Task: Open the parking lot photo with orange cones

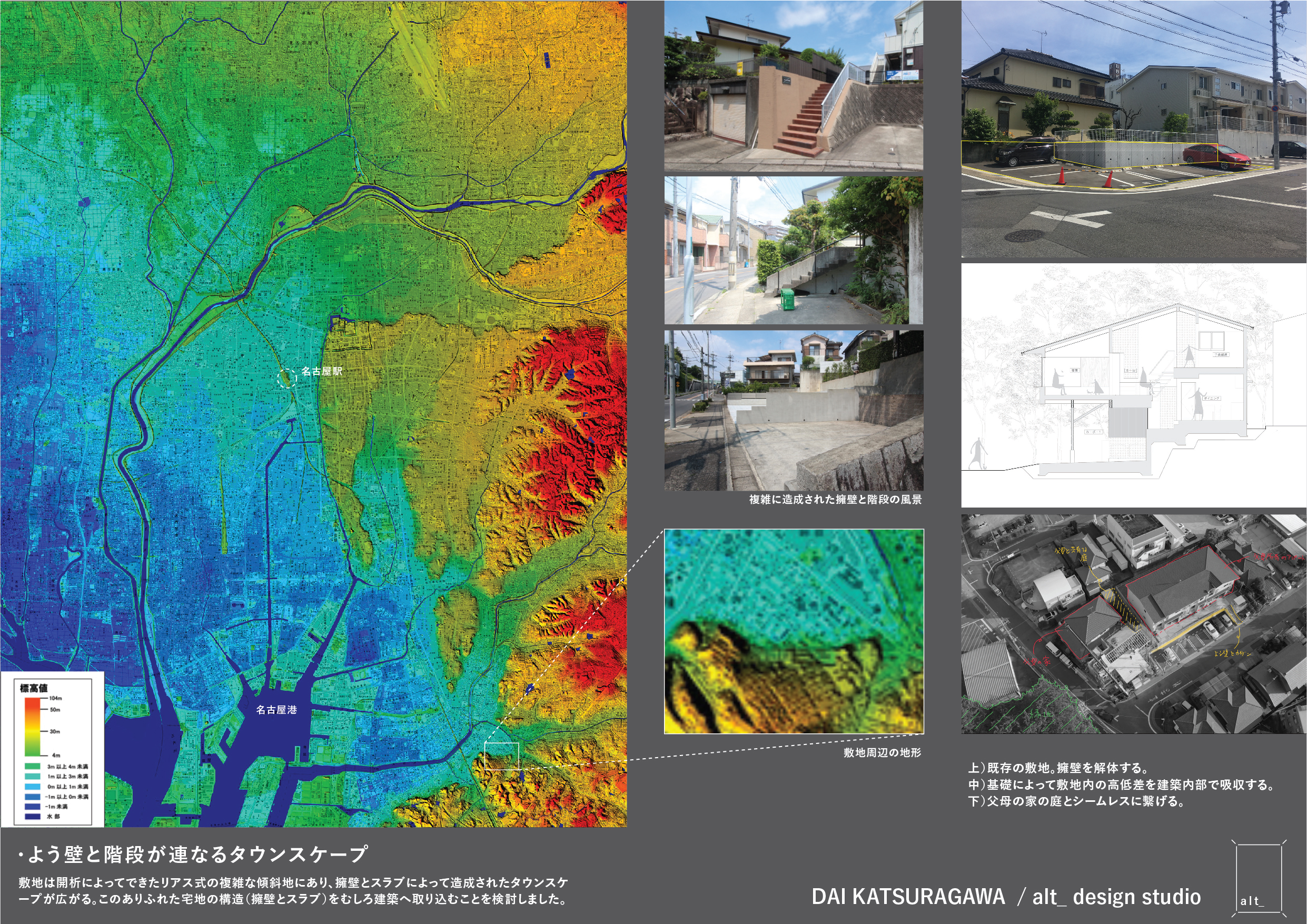Action: pos(1133,128)
